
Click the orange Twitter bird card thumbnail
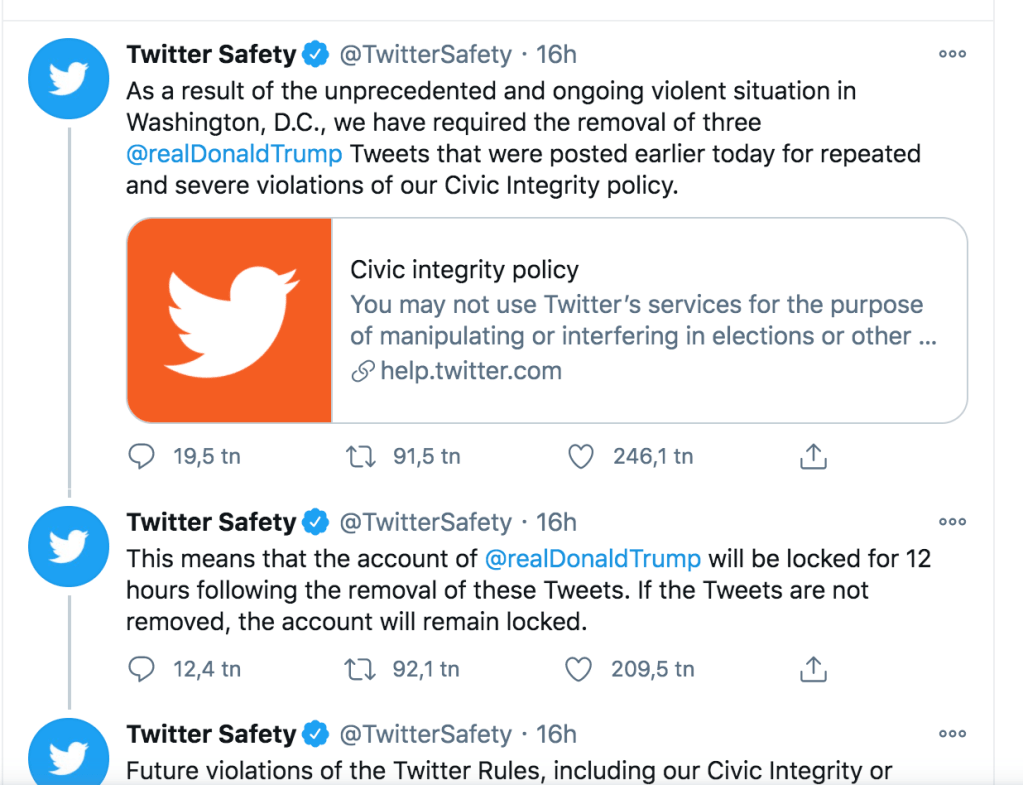(x=230, y=320)
